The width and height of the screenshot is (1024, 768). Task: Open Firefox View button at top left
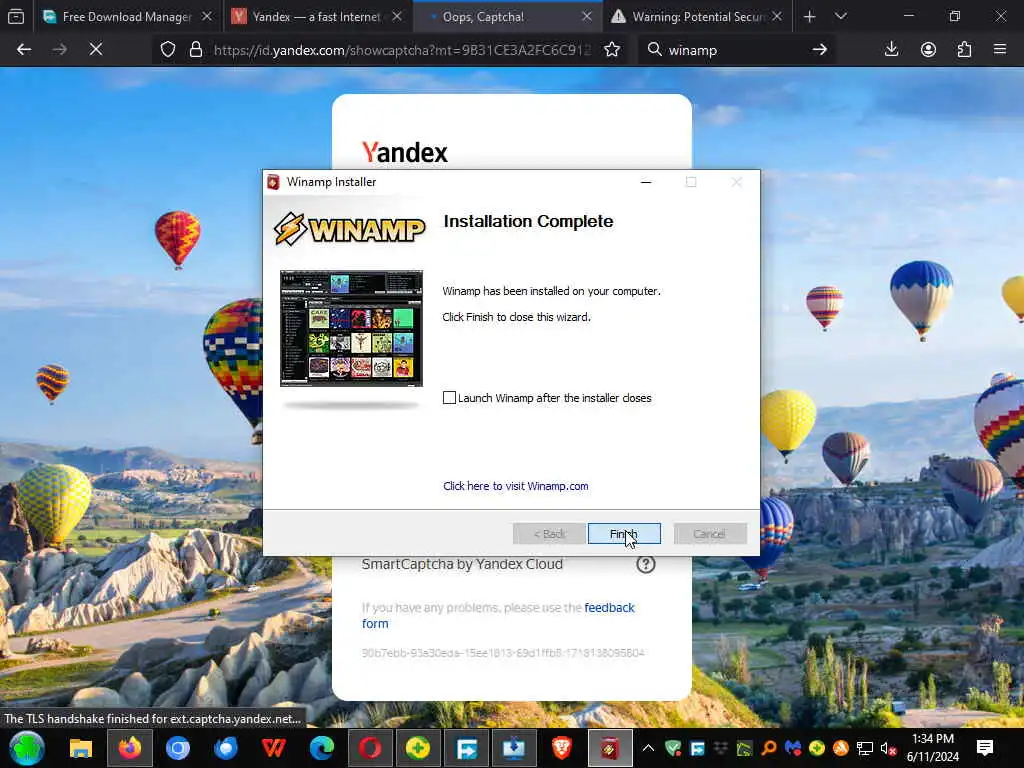16,16
